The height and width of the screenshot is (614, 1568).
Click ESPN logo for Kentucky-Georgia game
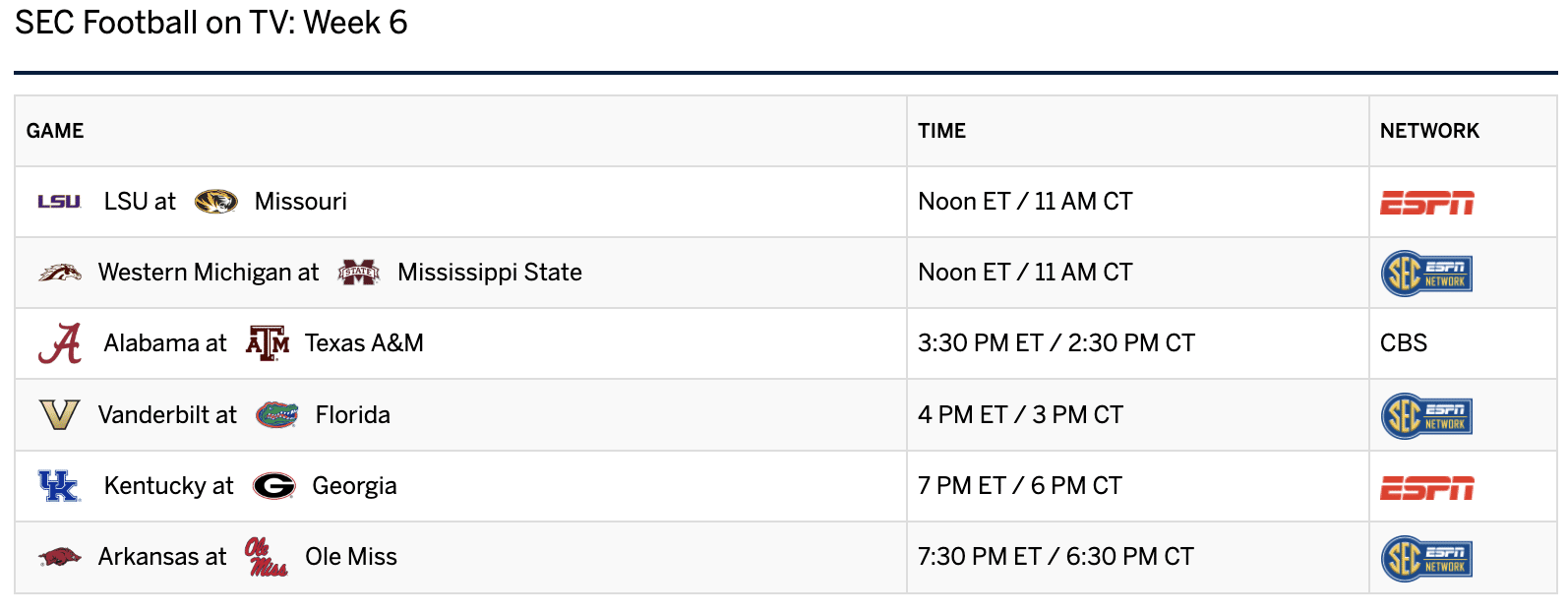[x=1427, y=488]
